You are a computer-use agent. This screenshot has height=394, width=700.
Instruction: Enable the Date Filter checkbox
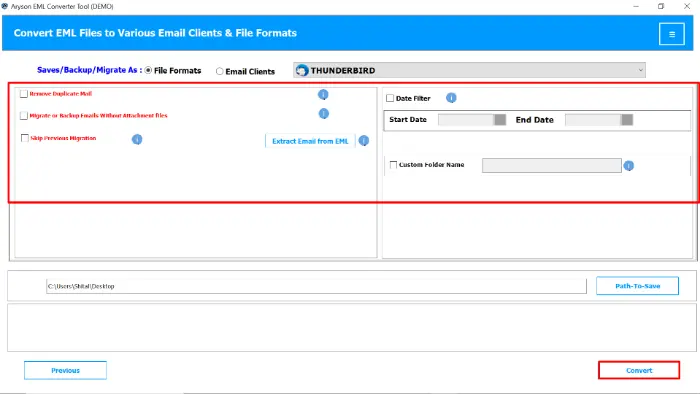[390, 98]
